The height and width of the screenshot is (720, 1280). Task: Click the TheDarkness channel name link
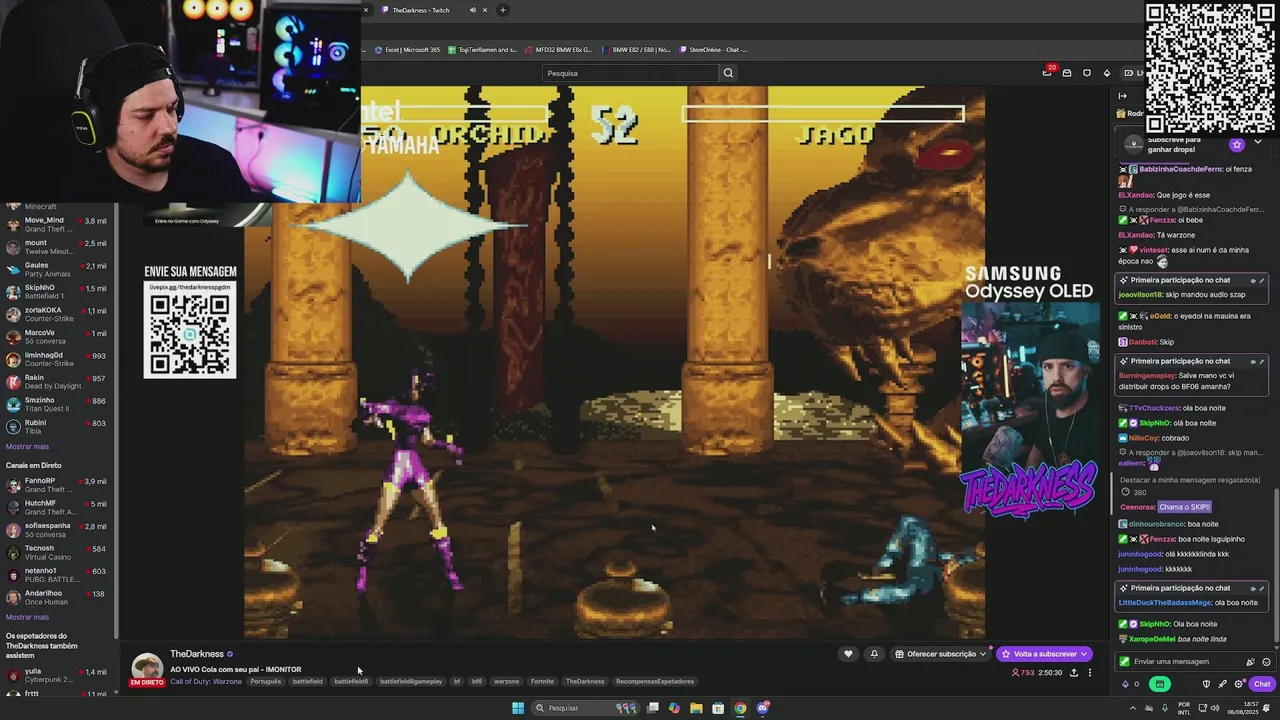pos(197,654)
